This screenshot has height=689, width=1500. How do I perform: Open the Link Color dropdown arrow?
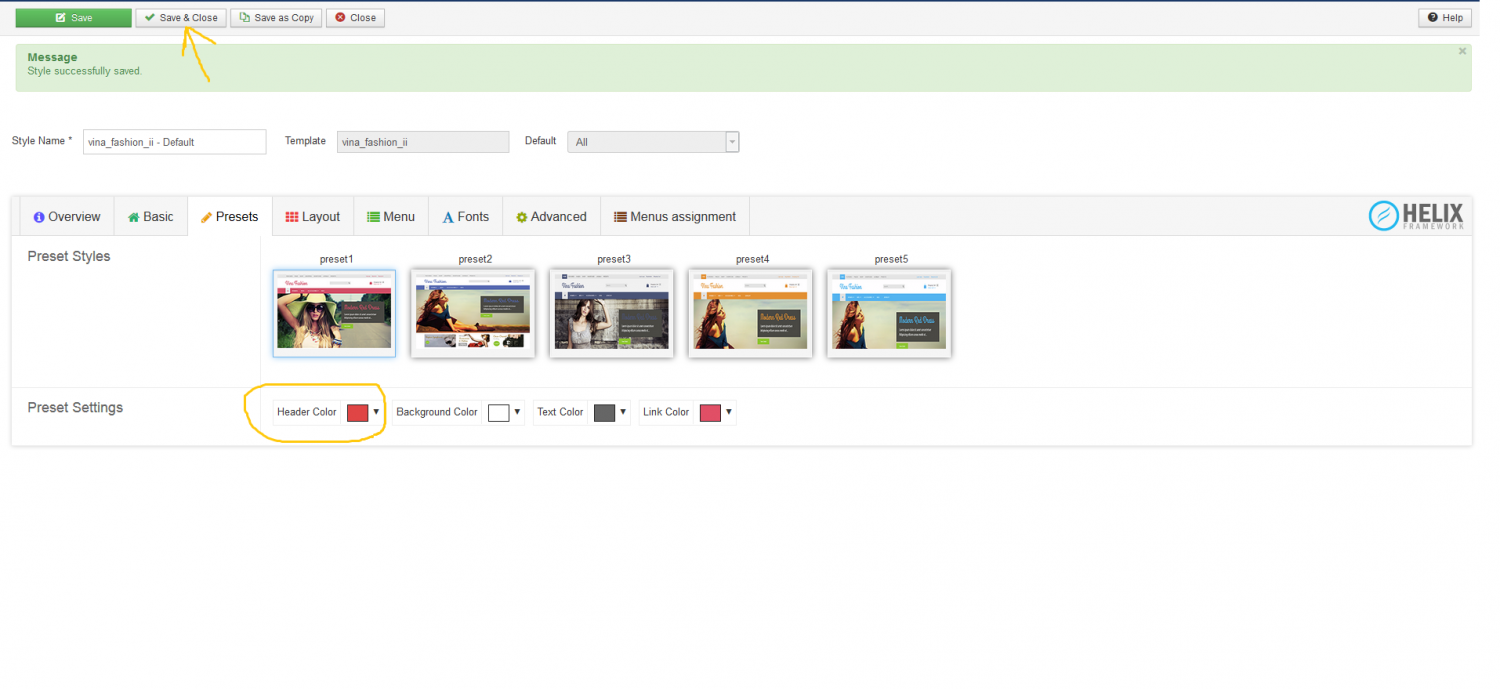[728, 412]
